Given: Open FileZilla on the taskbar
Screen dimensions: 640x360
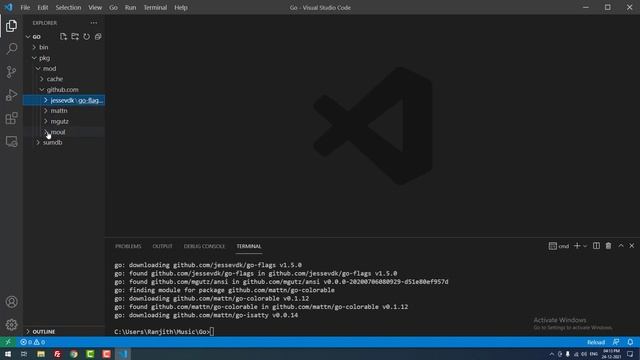Looking at the screenshot, I should (x=58, y=354).
